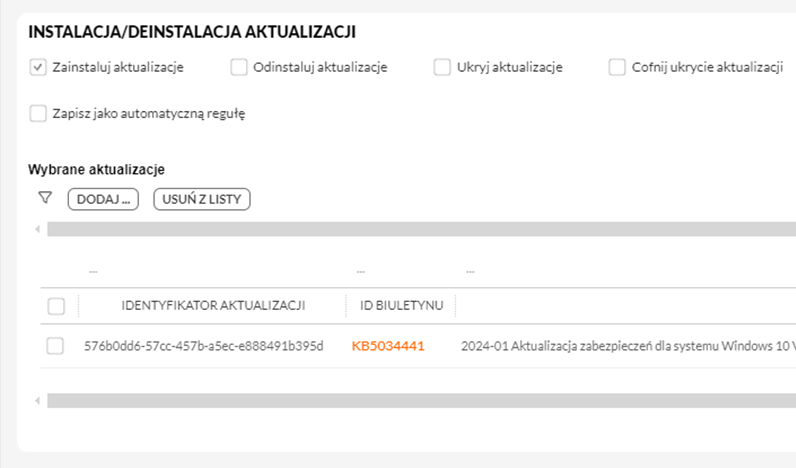Sort by ID BIULETYNU column header
Screen dimensions: 796x468
402,306
